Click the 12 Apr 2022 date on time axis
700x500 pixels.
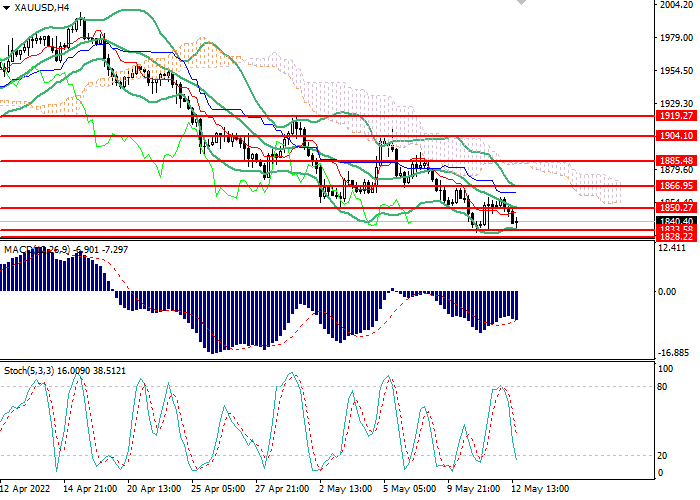(28, 490)
